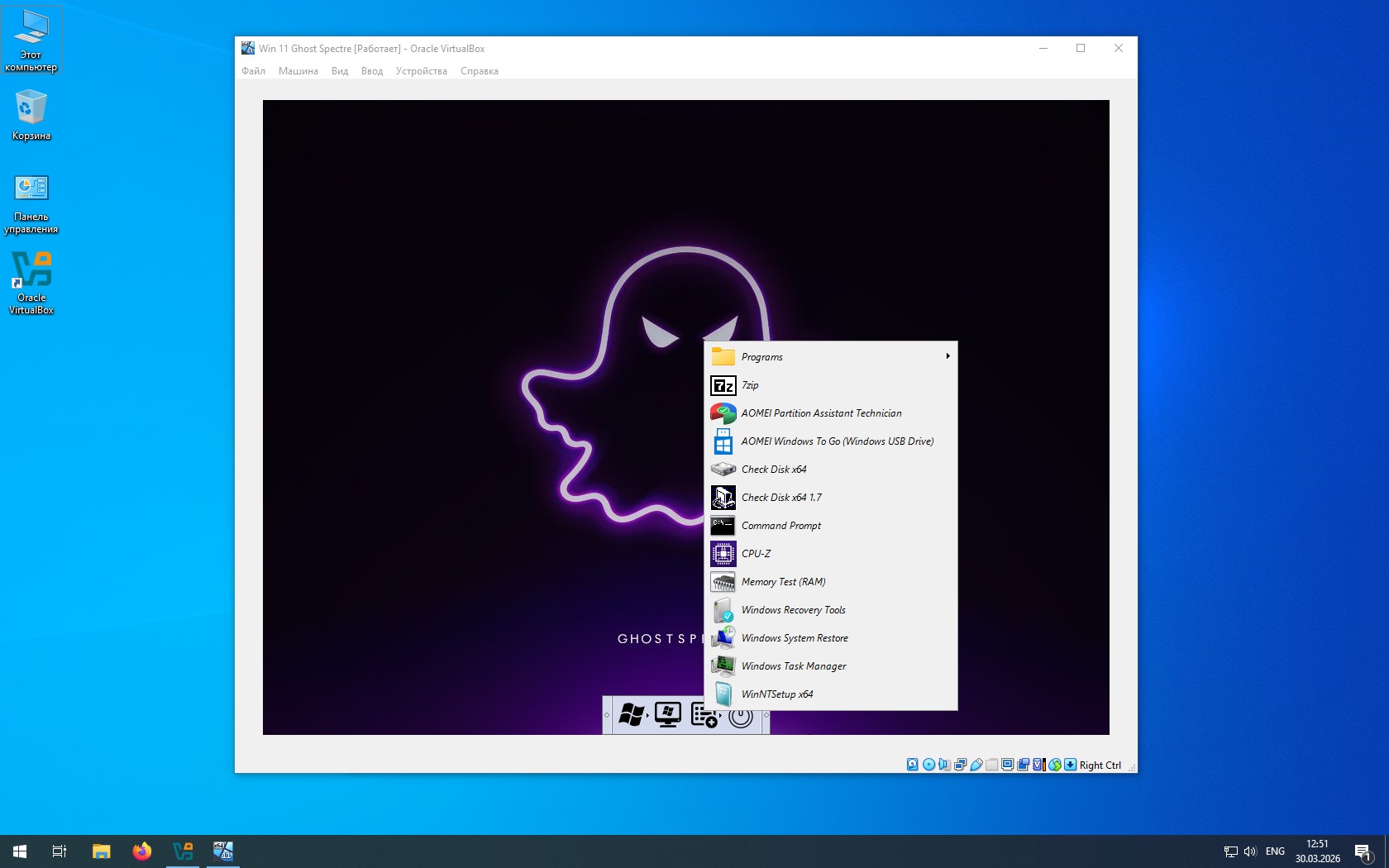Screen dimensions: 1389x868
Task: Click the audio status bar indicator
Action: coord(944,765)
